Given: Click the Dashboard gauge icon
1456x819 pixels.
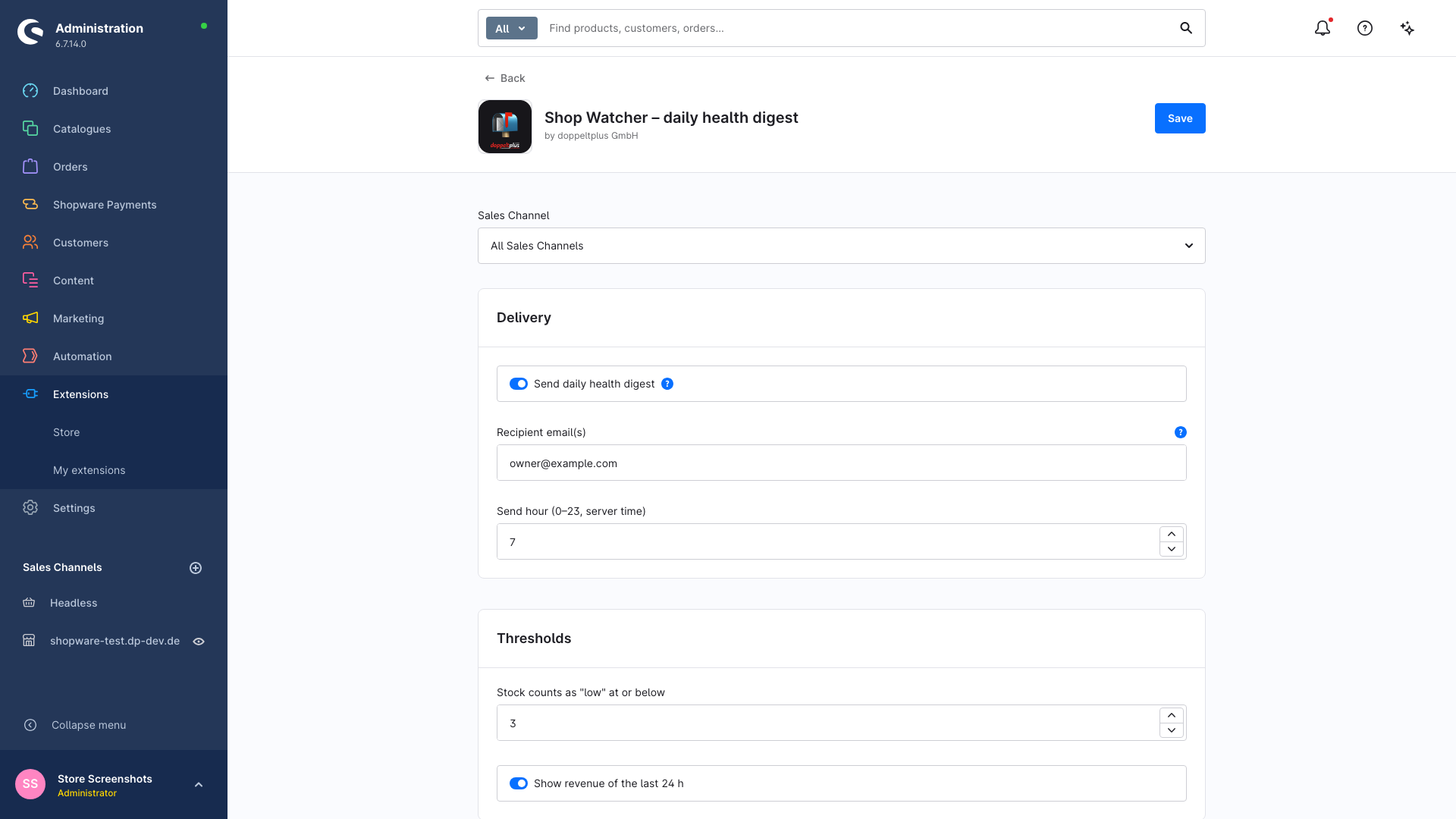Looking at the screenshot, I should pos(30,91).
